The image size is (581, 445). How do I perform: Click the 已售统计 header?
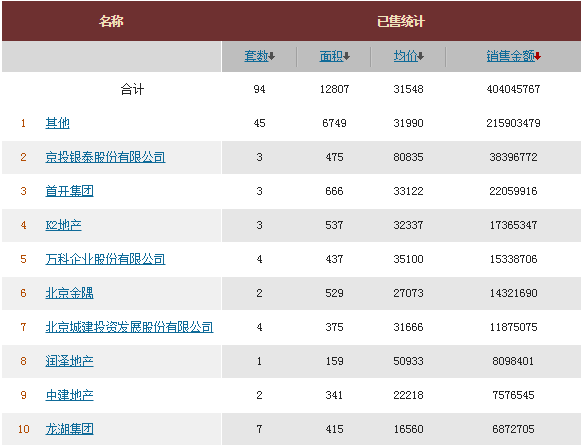pyautogui.click(x=401, y=21)
